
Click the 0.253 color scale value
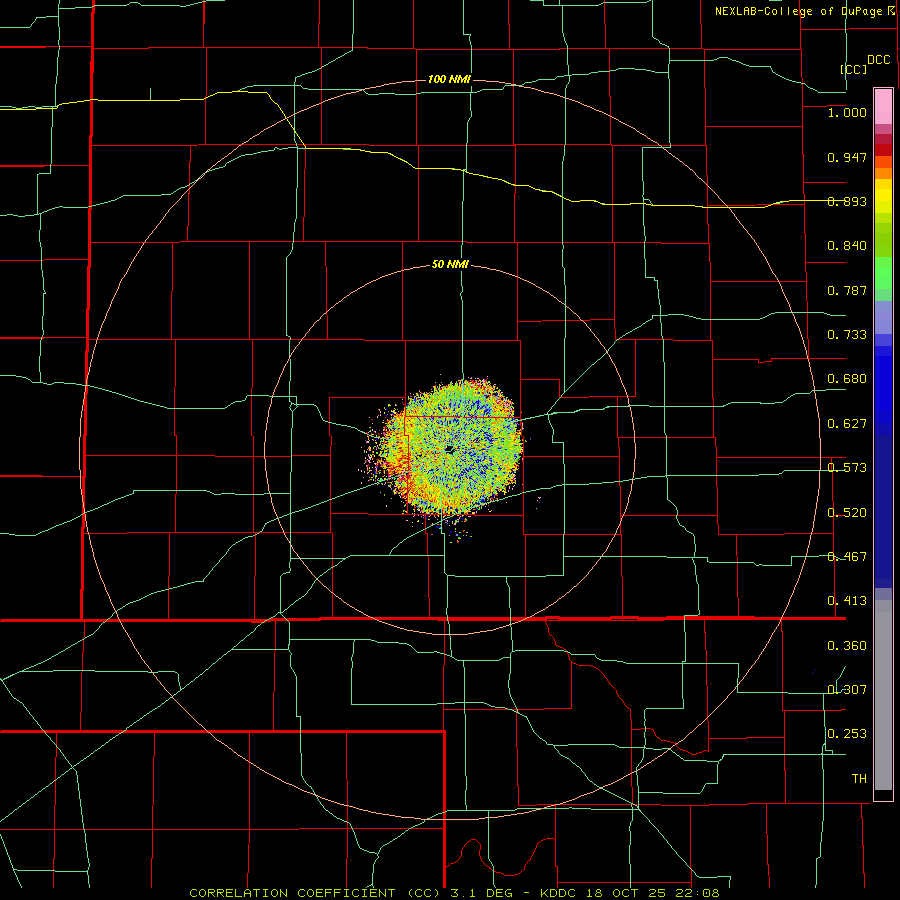click(847, 734)
